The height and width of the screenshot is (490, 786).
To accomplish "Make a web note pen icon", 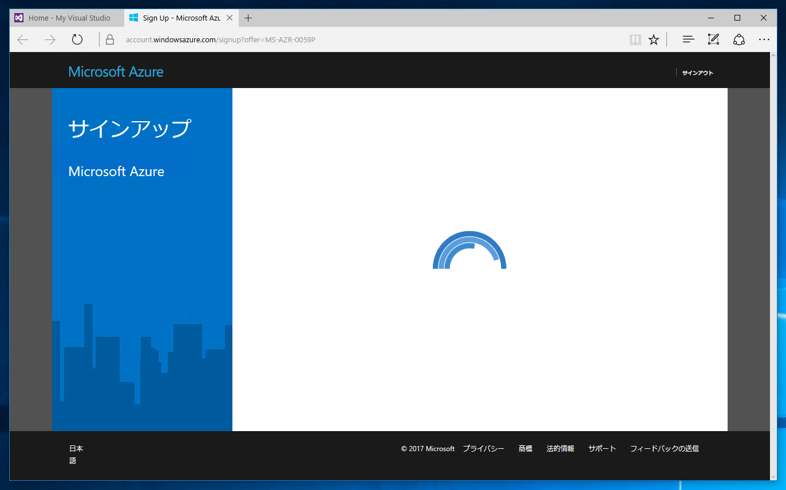I will click(713, 40).
